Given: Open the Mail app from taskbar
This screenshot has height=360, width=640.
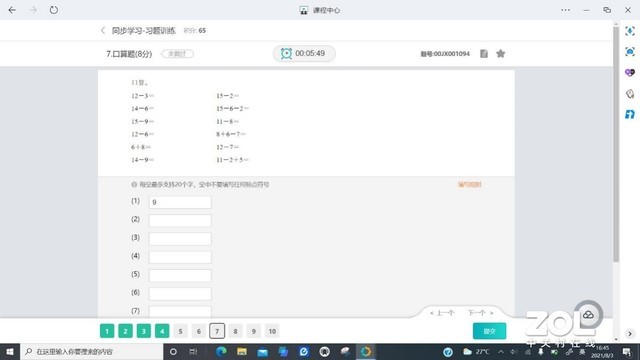Looking at the screenshot, I should tap(262, 351).
